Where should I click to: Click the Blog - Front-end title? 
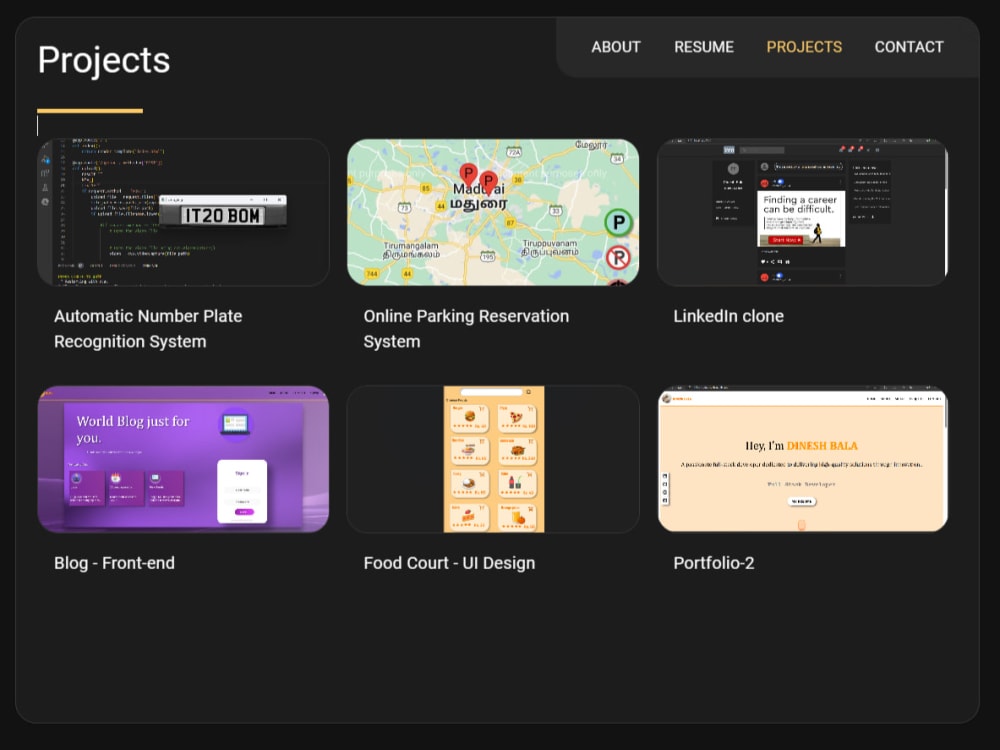click(x=114, y=563)
